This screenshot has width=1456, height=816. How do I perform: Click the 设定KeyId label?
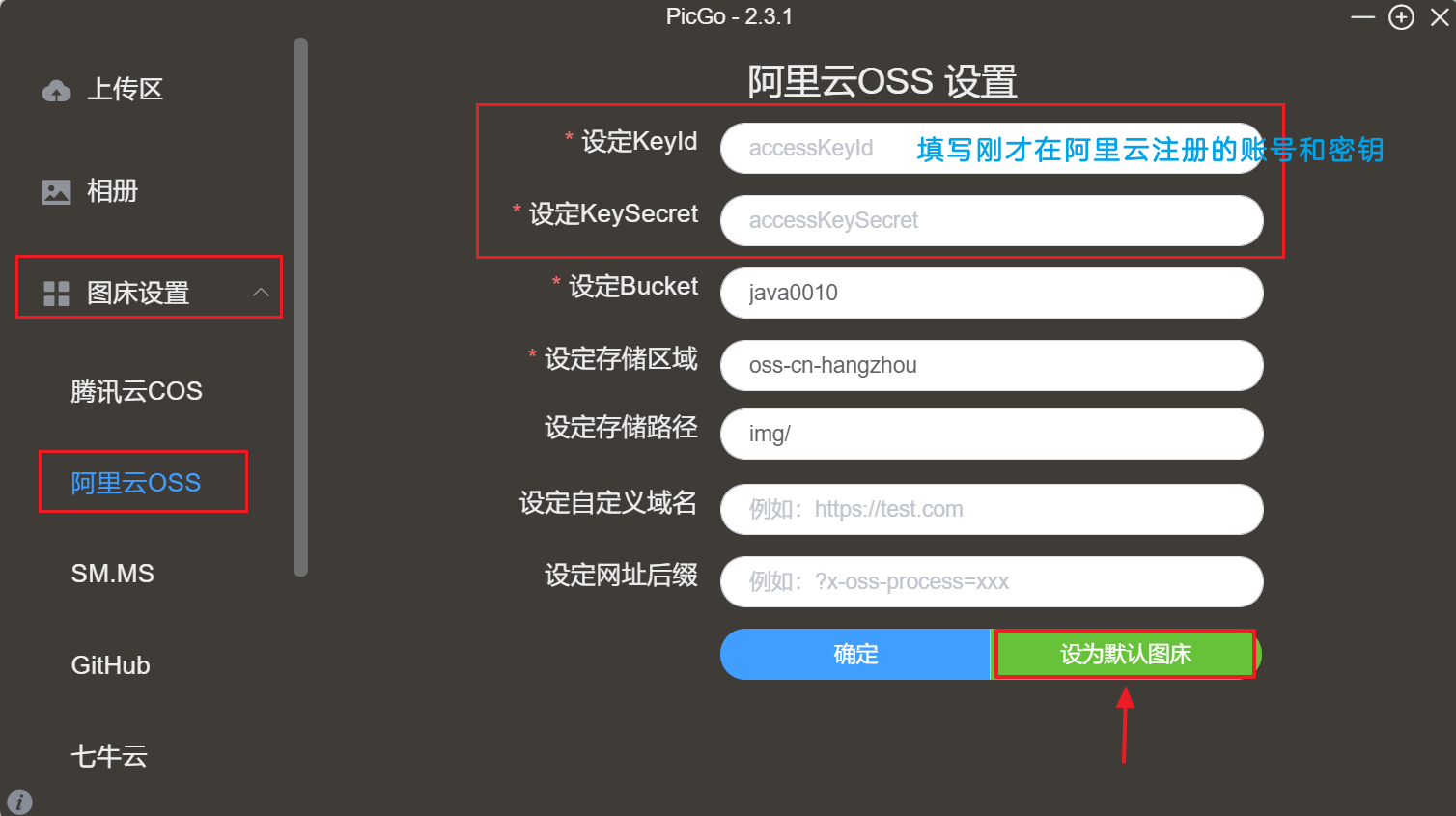639,142
